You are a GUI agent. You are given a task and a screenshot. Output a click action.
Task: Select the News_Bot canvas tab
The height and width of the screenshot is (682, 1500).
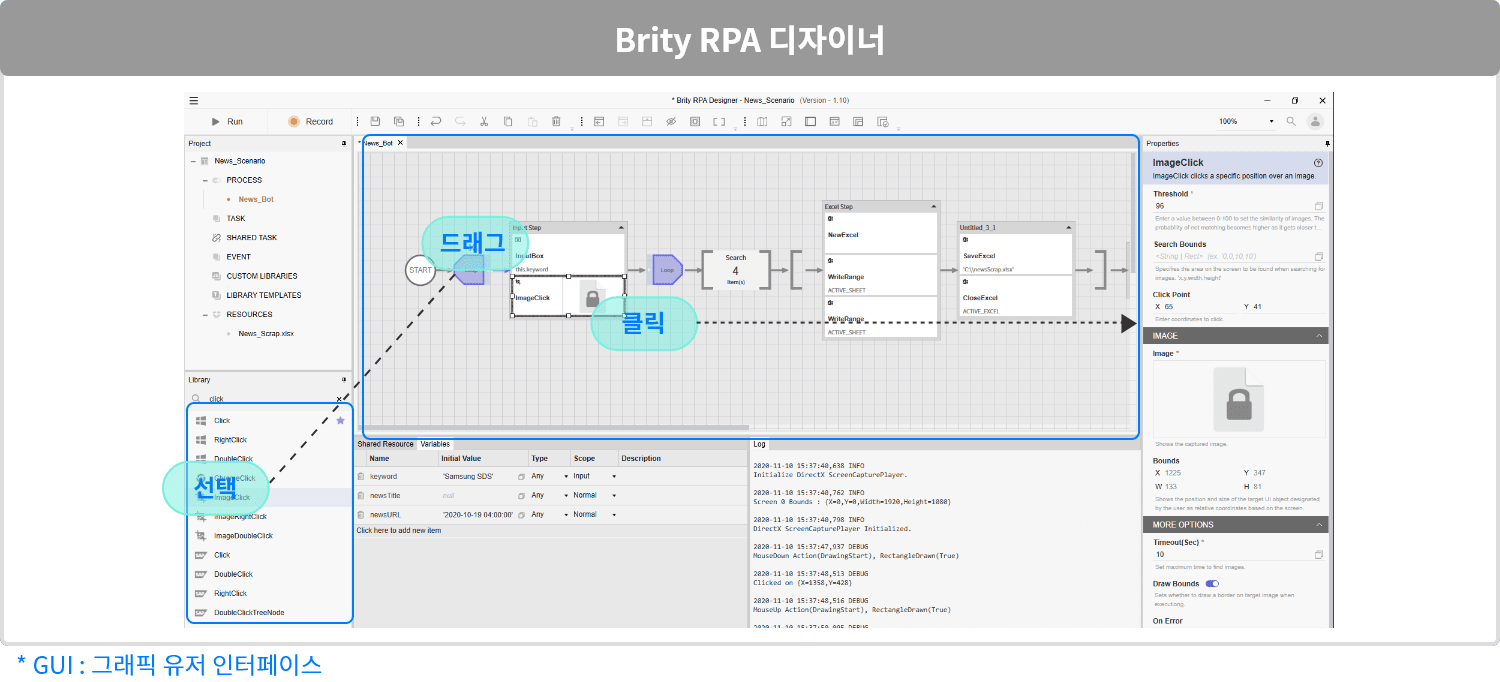pos(380,143)
